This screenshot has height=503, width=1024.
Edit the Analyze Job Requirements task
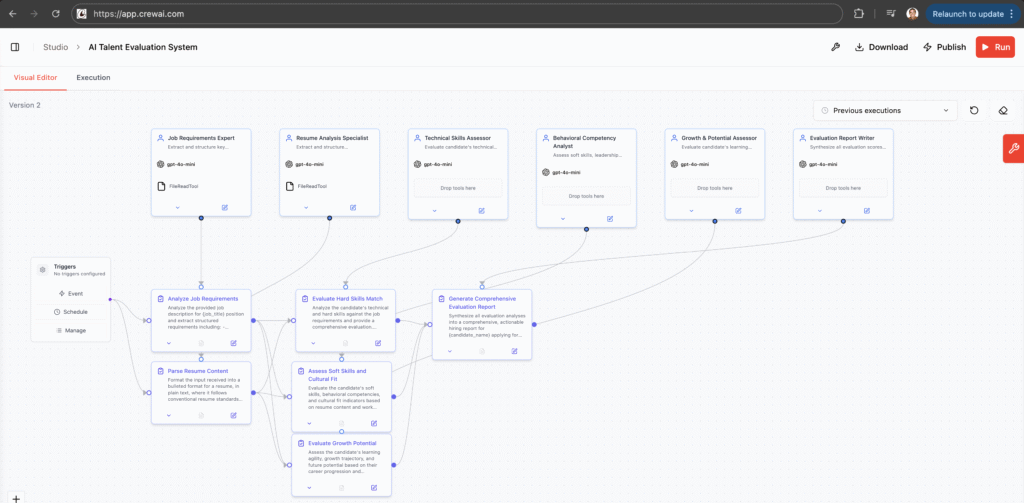click(234, 343)
